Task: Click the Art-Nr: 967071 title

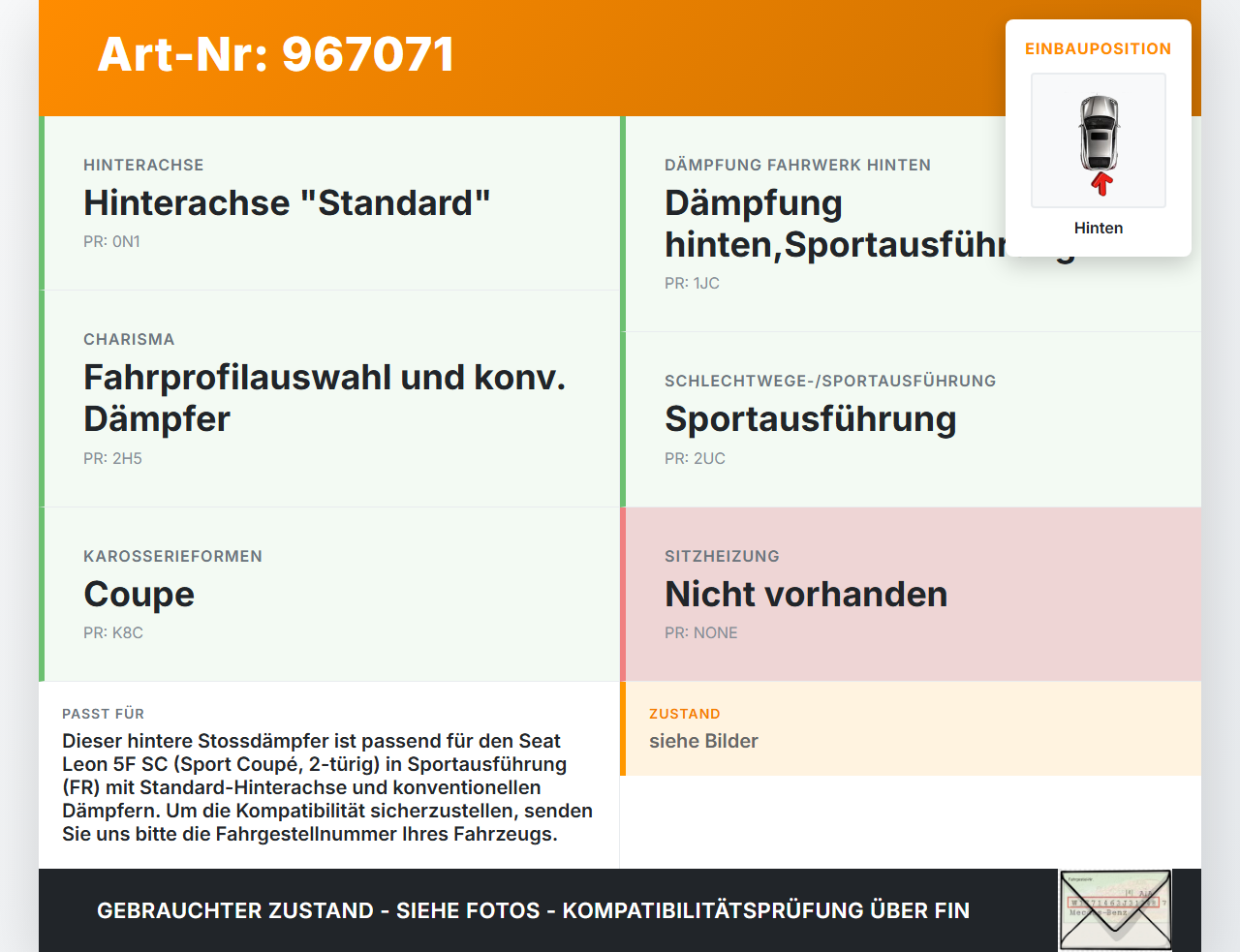Action: tap(275, 56)
